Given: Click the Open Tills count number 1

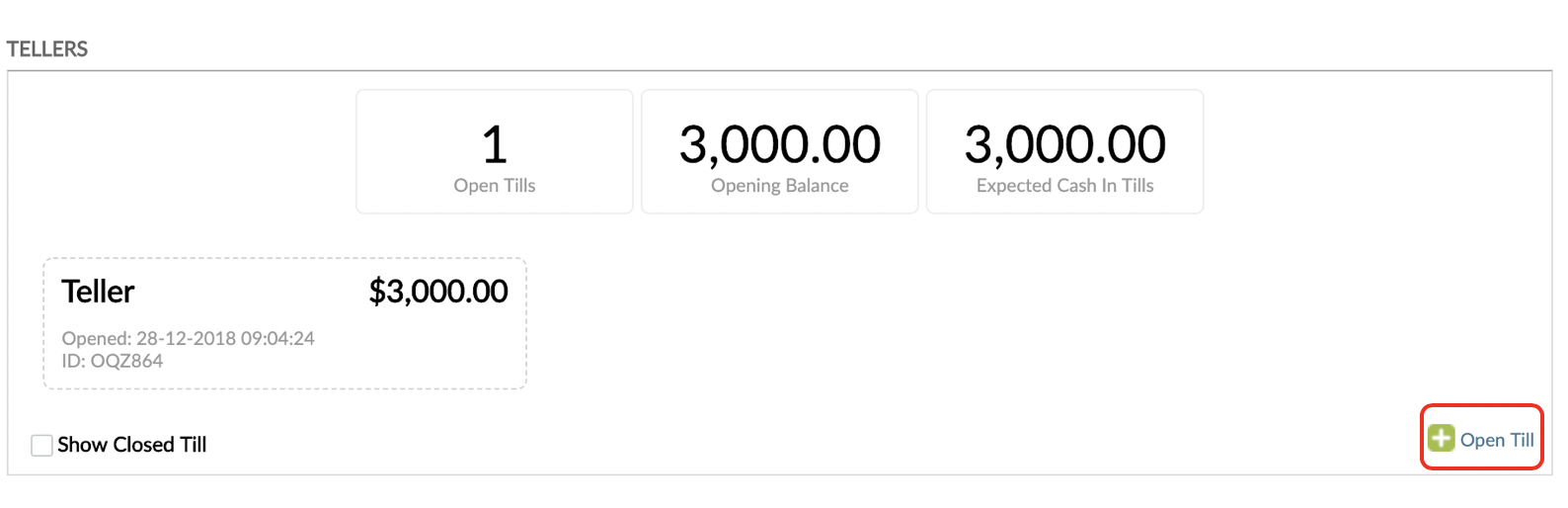Looking at the screenshot, I should tap(495, 144).
